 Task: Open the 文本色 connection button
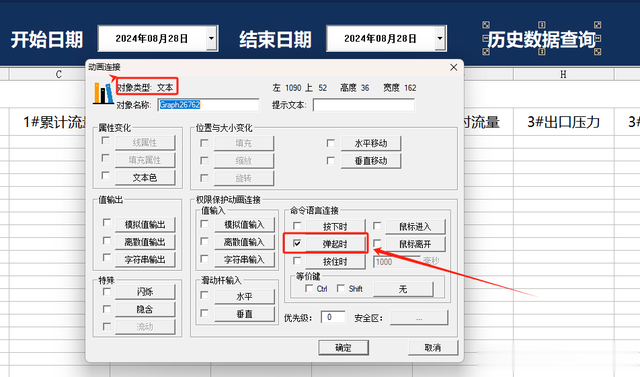[x=145, y=177]
